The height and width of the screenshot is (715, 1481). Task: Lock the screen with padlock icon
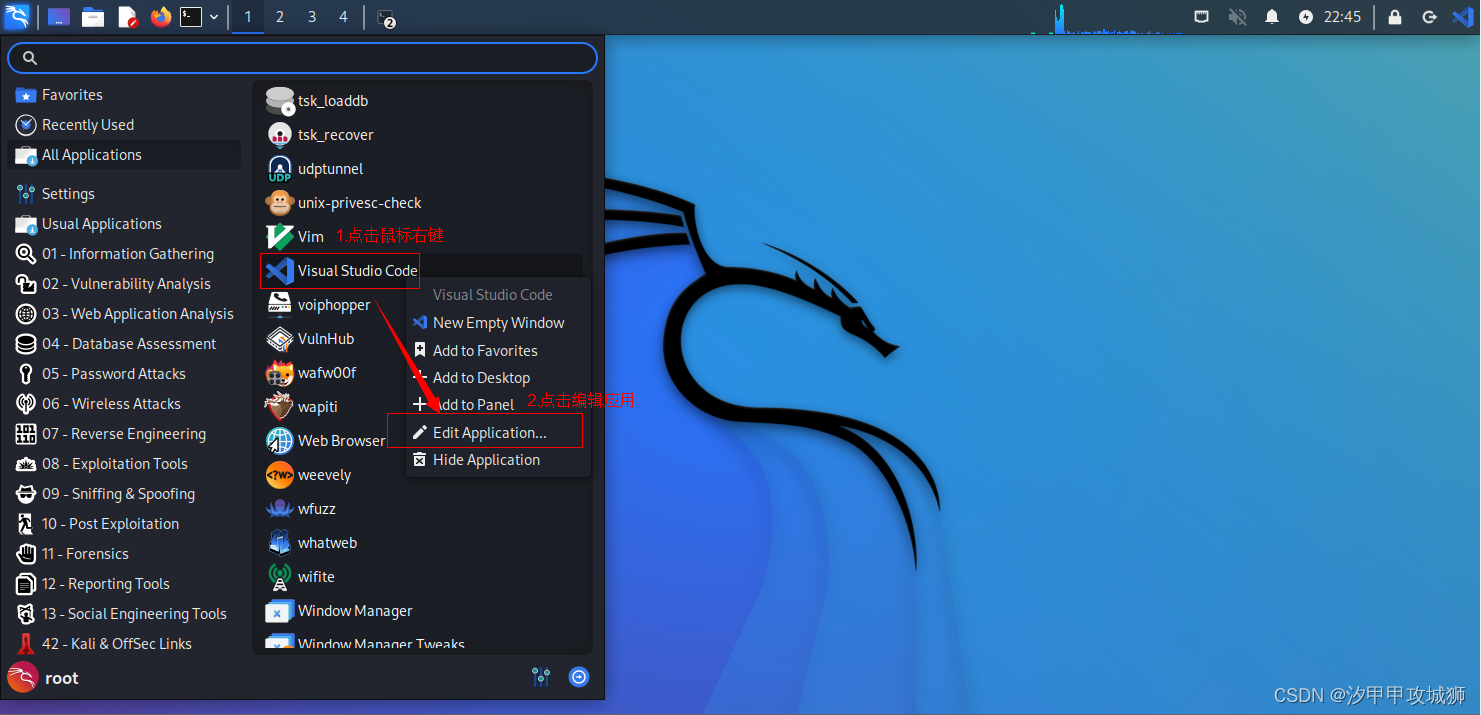pos(1395,17)
